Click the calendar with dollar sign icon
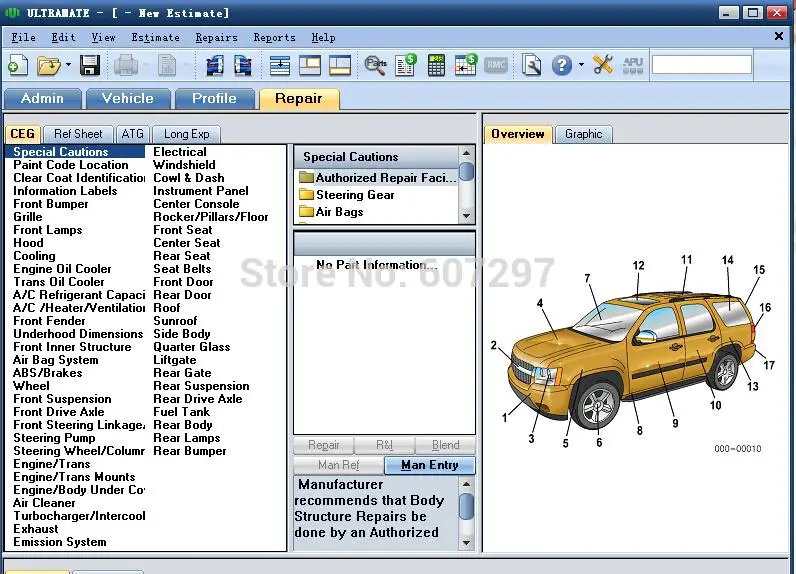 [x=466, y=64]
